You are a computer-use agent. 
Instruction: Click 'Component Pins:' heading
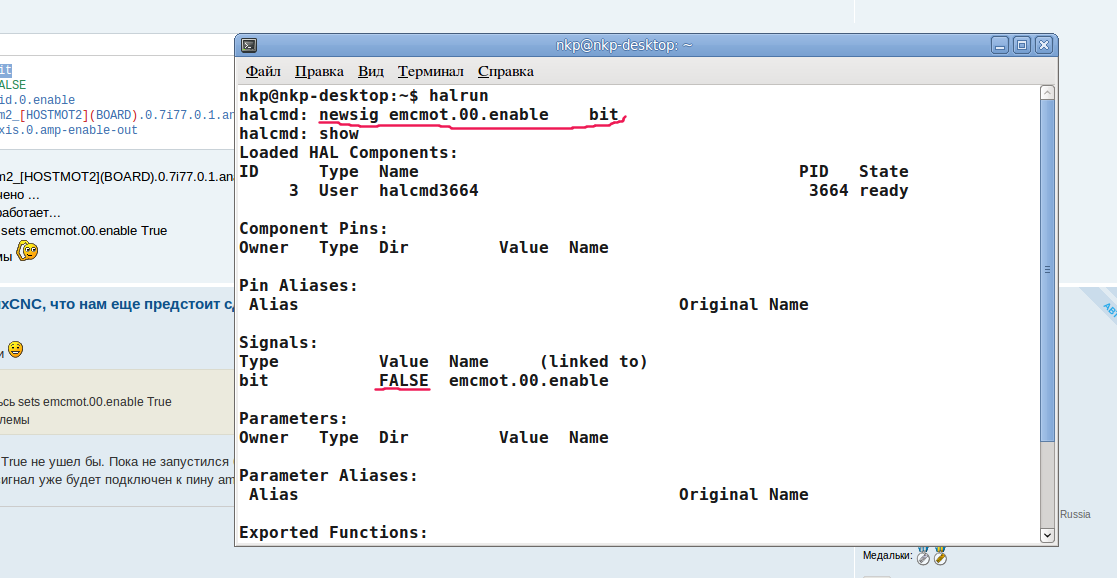click(314, 229)
